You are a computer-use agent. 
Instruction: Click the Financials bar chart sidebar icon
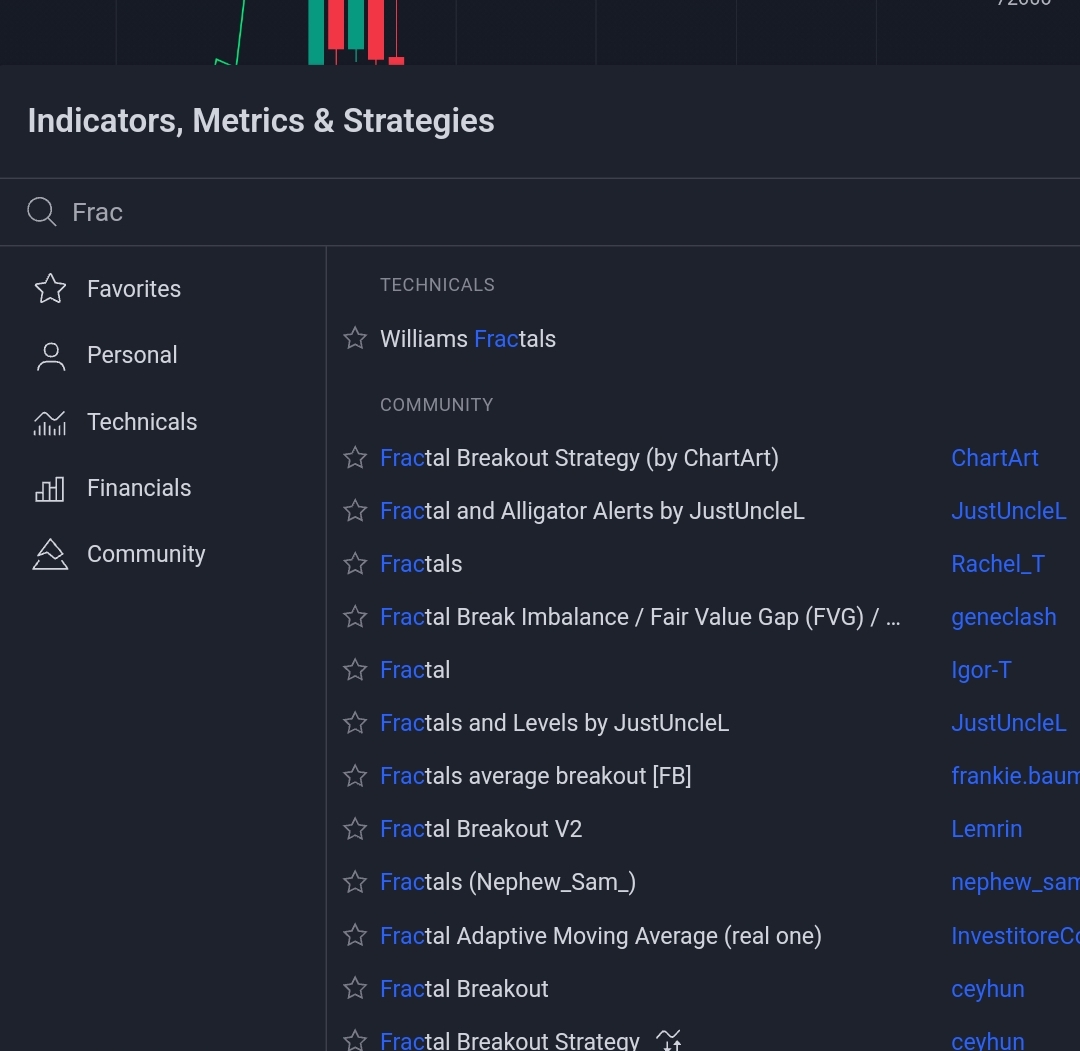(50, 488)
